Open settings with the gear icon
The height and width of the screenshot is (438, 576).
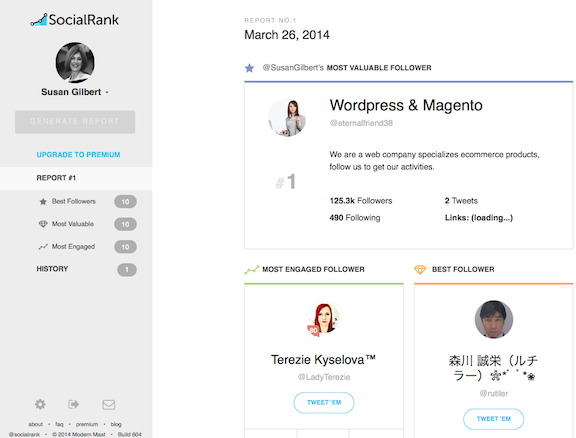point(40,405)
